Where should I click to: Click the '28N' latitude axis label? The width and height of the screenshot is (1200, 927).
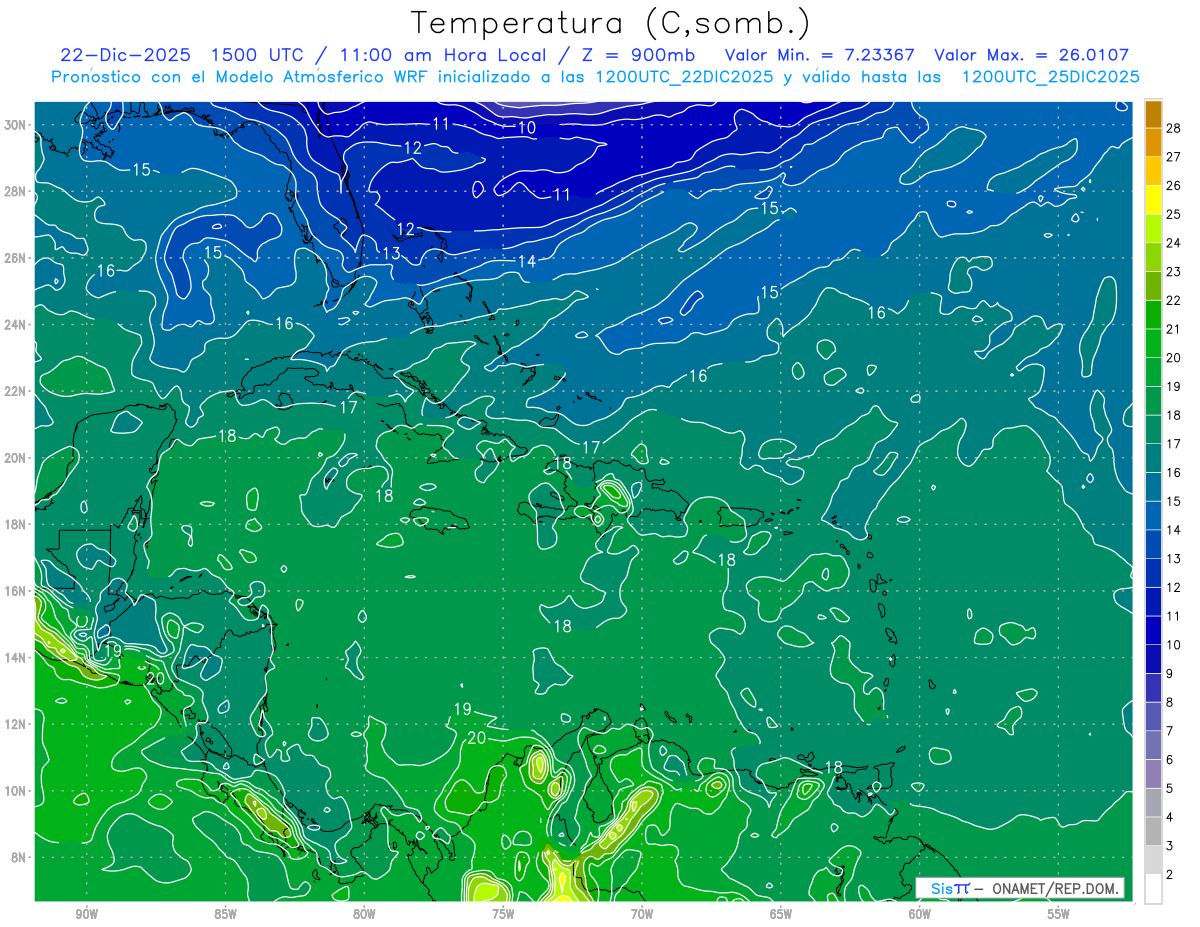tap(16, 191)
